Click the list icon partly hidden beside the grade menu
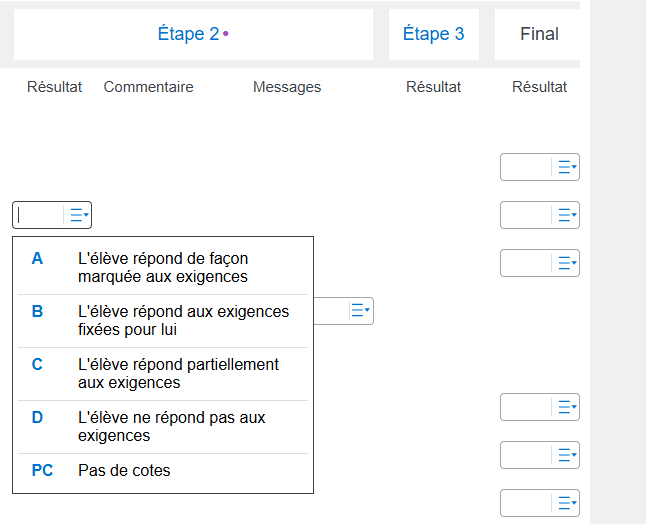Screen dimensions: 646x524 click(x=360, y=311)
